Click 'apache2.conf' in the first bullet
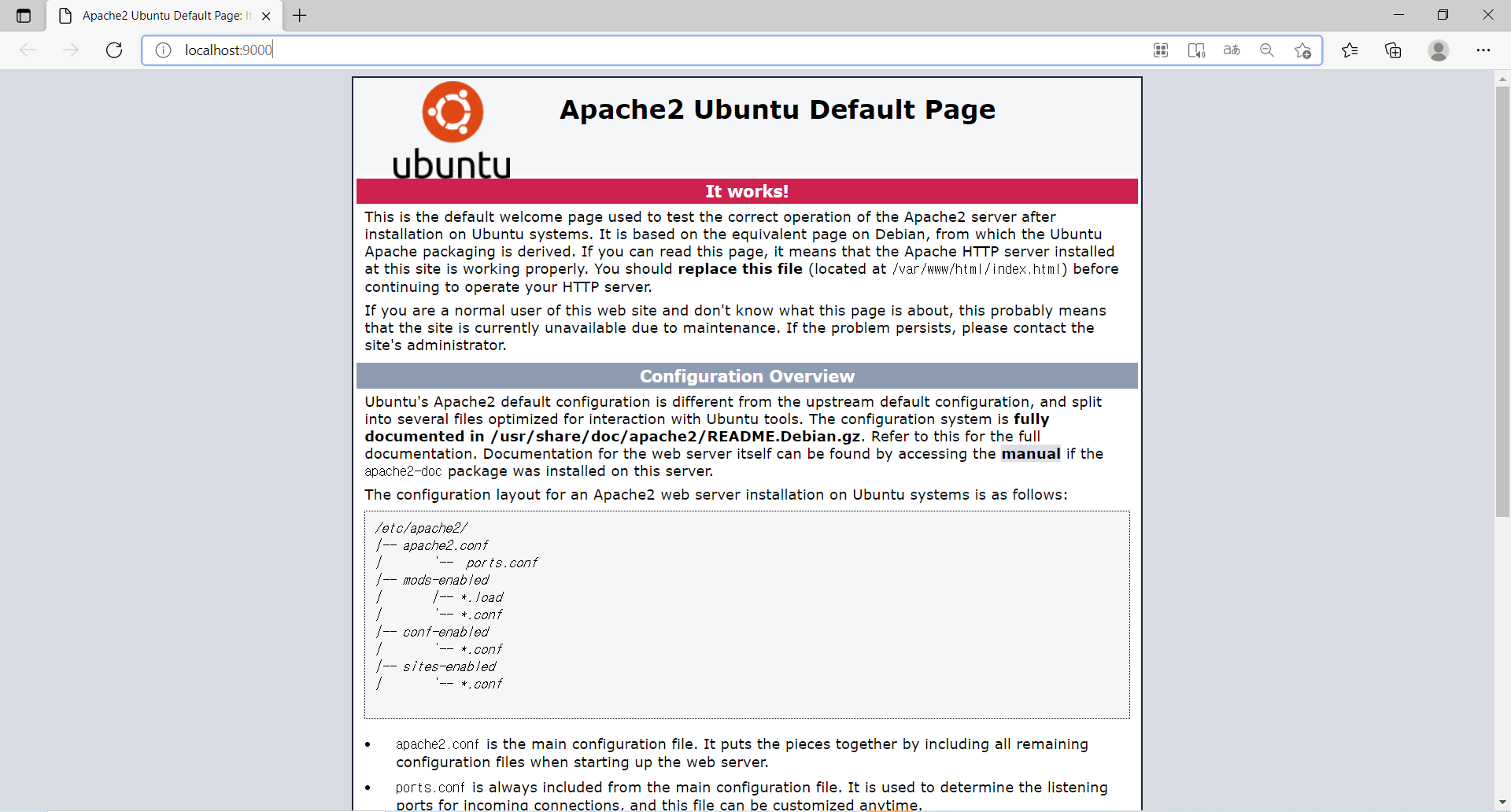This screenshot has width=1511, height=812. point(438,744)
